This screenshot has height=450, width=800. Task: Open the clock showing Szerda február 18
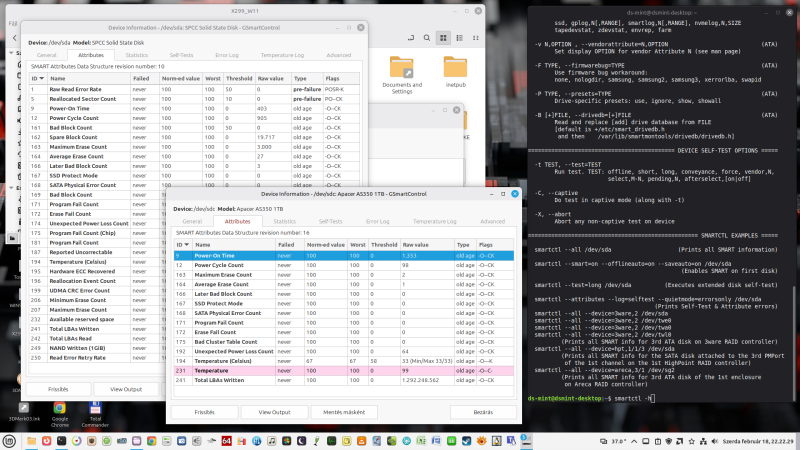point(758,441)
